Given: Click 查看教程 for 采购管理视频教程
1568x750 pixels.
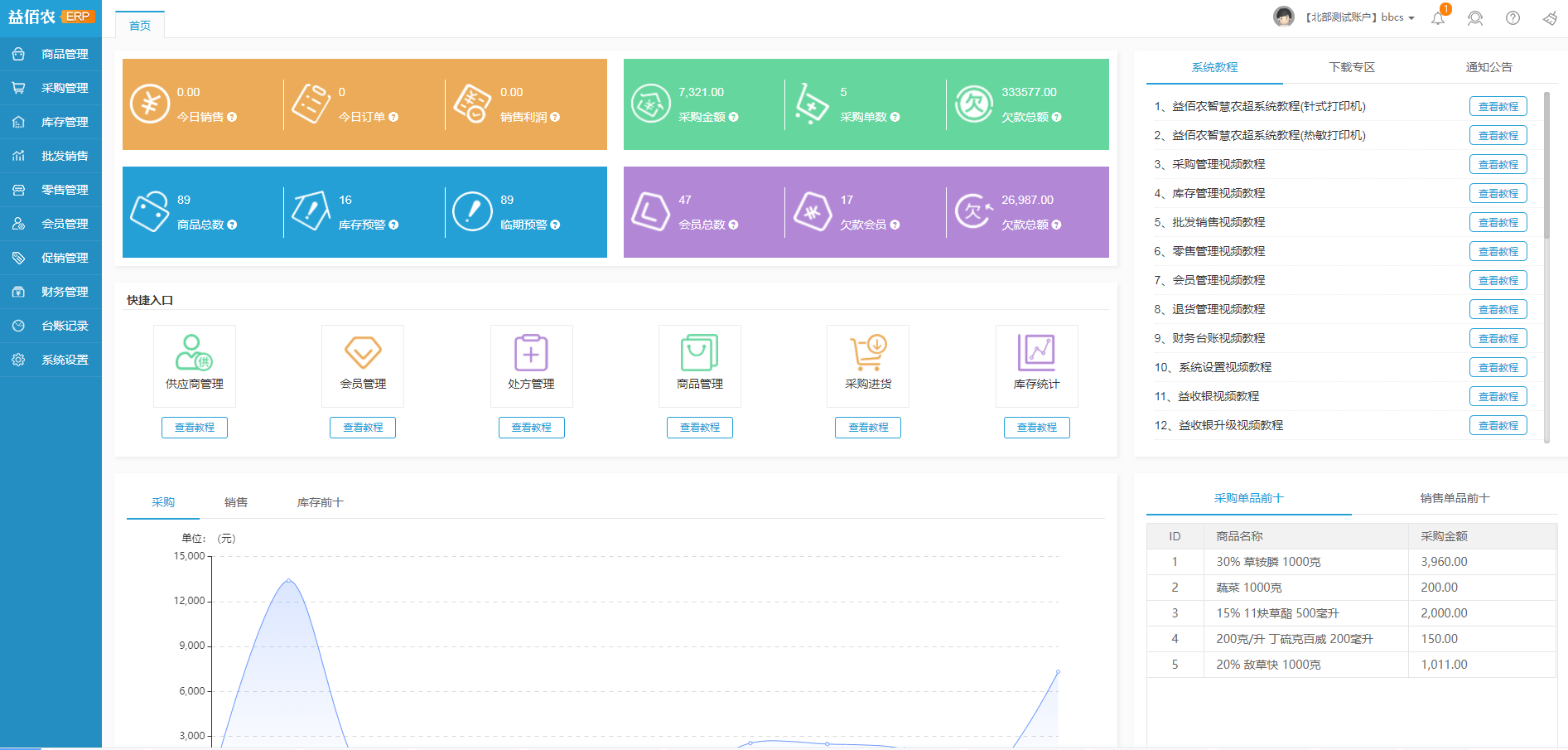Looking at the screenshot, I should point(1498,164).
